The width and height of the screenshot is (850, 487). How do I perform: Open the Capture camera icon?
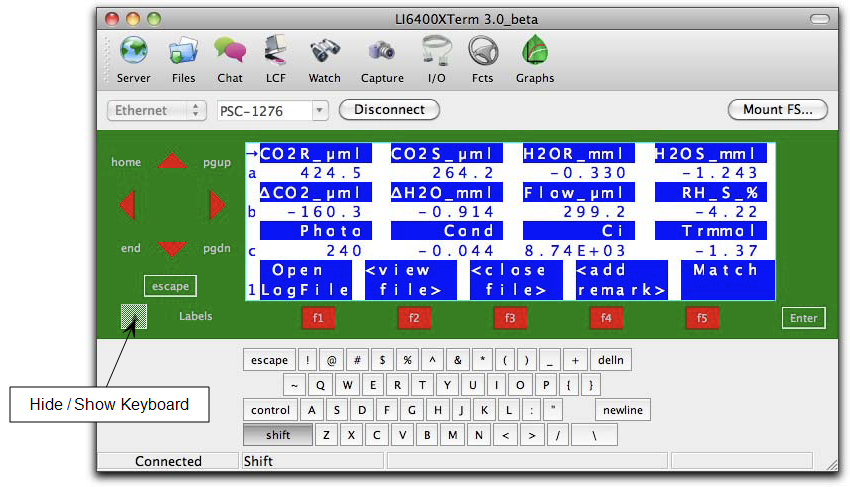pyautogui.click(x=382, y=59)
